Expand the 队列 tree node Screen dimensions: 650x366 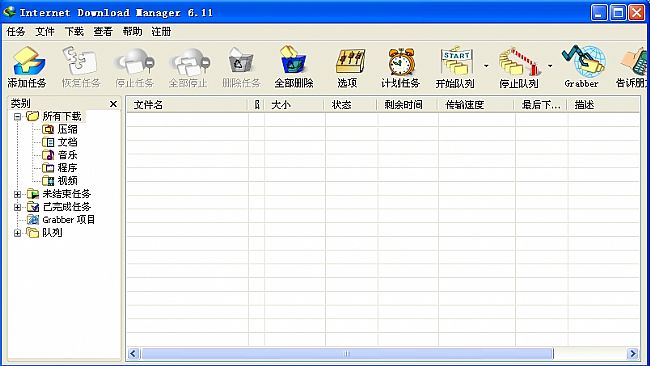17,233
